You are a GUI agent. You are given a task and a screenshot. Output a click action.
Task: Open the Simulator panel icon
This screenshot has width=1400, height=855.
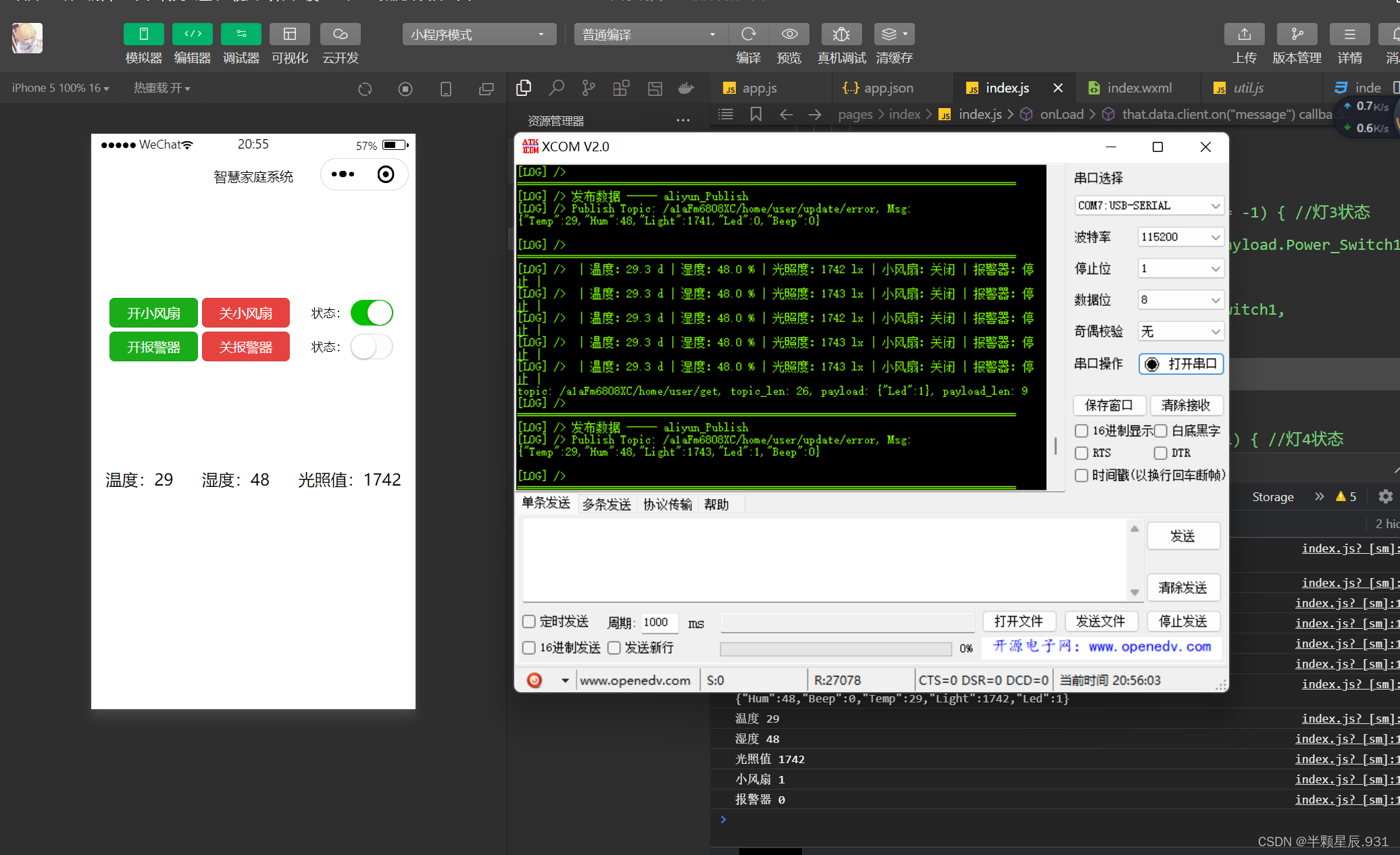point(143,34)
